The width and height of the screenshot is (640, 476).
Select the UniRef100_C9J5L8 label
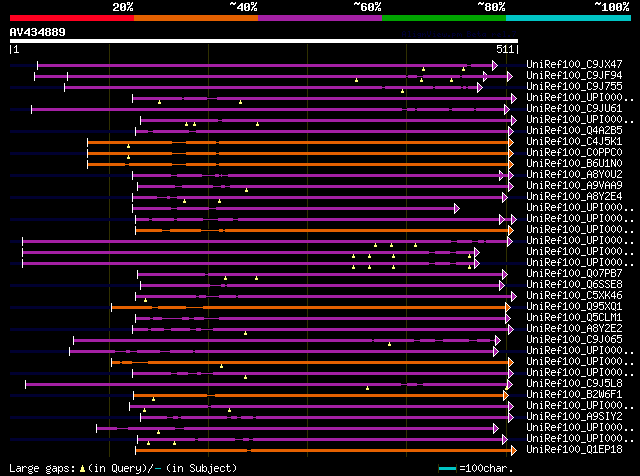574,383
